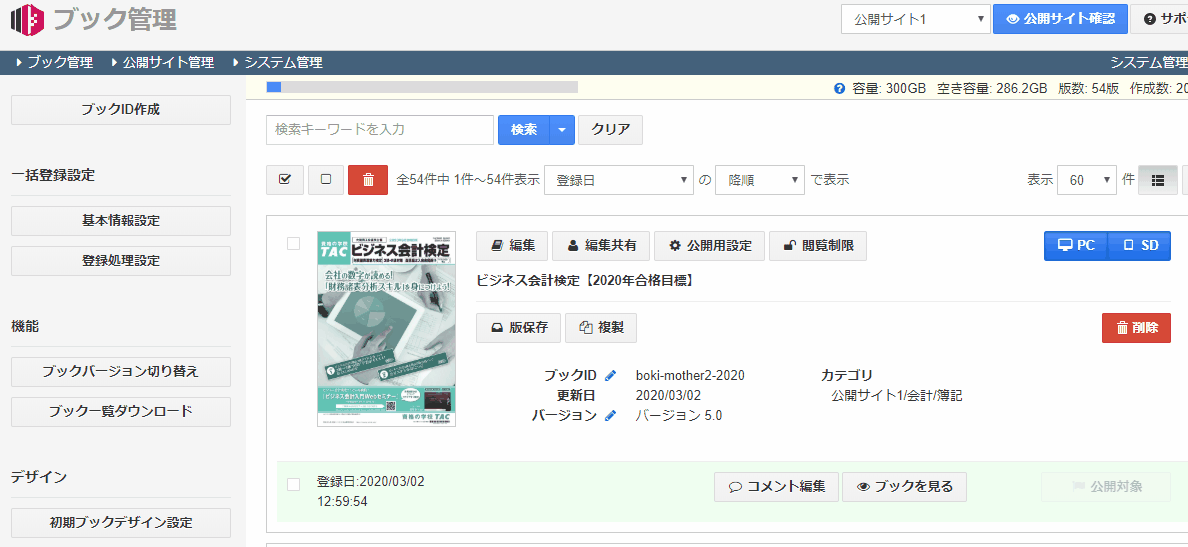The width and height of the screenshot is (1188, 547).
Task: Click pencil icon next to バージョン
Action: [x=611, y=416]
